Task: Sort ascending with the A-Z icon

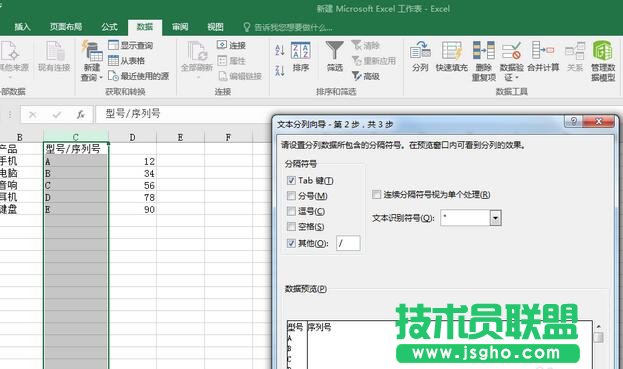Action: (280, 50)
